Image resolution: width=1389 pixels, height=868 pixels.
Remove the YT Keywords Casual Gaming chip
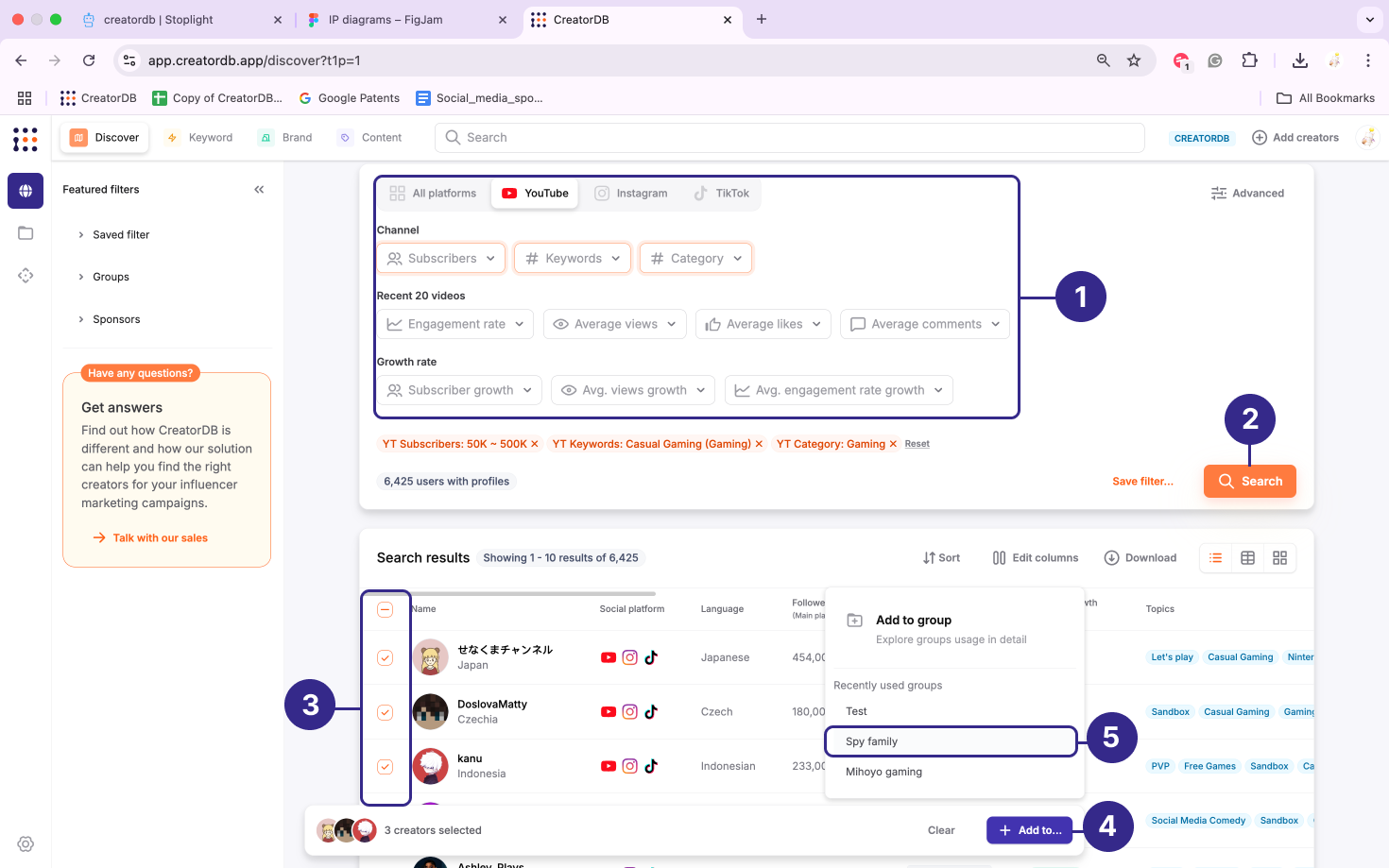(759, 444)
